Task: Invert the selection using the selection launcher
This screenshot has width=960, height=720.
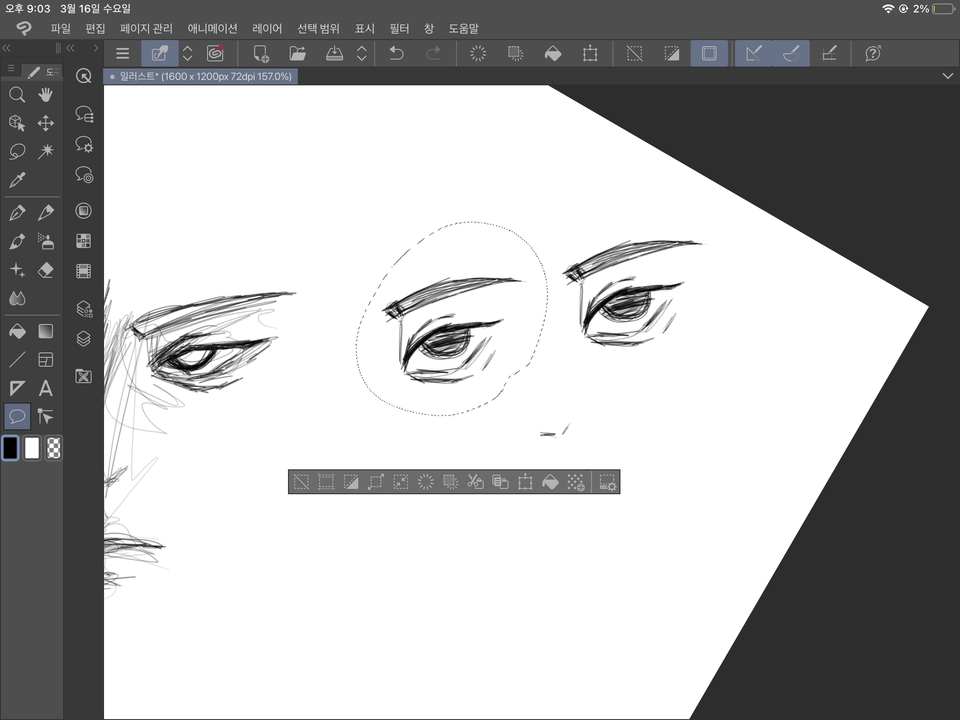Action: point(351,481)
